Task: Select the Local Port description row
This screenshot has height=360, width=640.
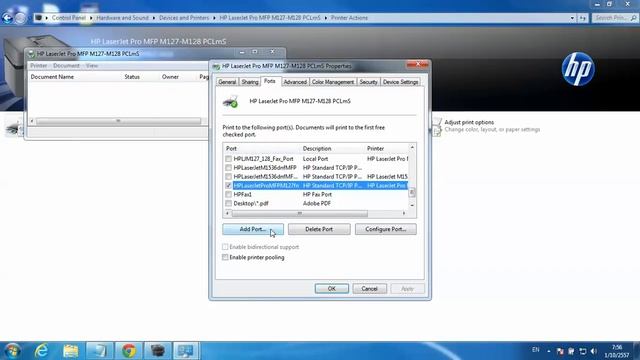Action: coord(315,159)
